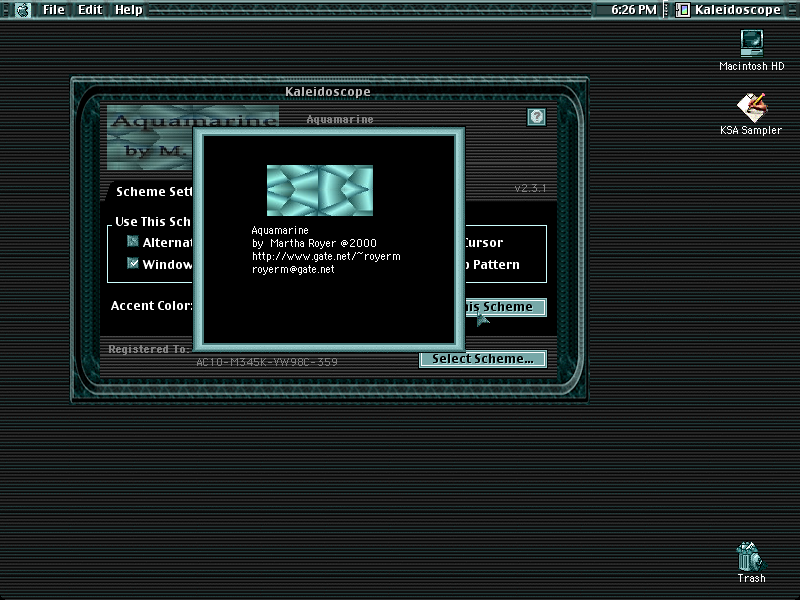Click the gray 'Aquamarine' scheme name above the dialog

click(340, 119)
